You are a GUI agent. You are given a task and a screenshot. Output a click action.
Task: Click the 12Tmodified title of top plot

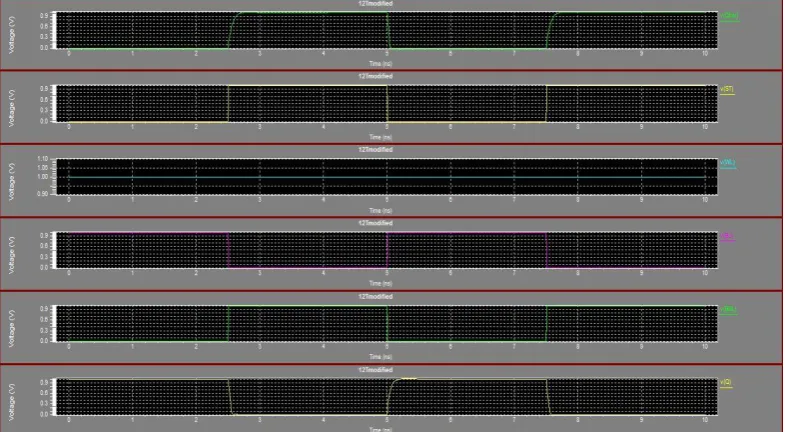coord(375,4)
